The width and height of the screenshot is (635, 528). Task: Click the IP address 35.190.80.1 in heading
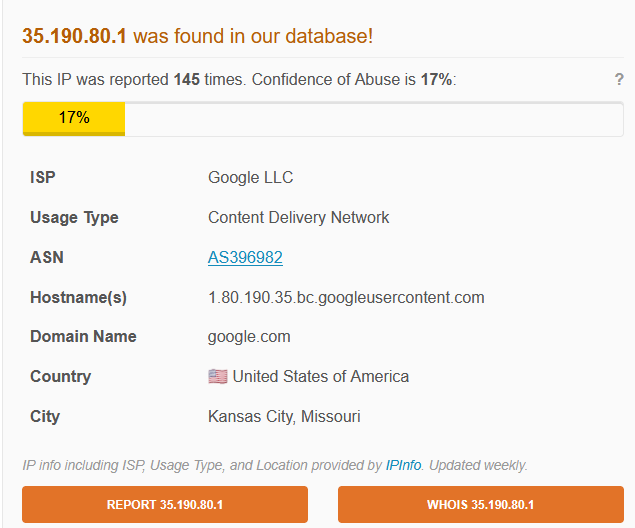pyautogui.click(x=75, y=37)
